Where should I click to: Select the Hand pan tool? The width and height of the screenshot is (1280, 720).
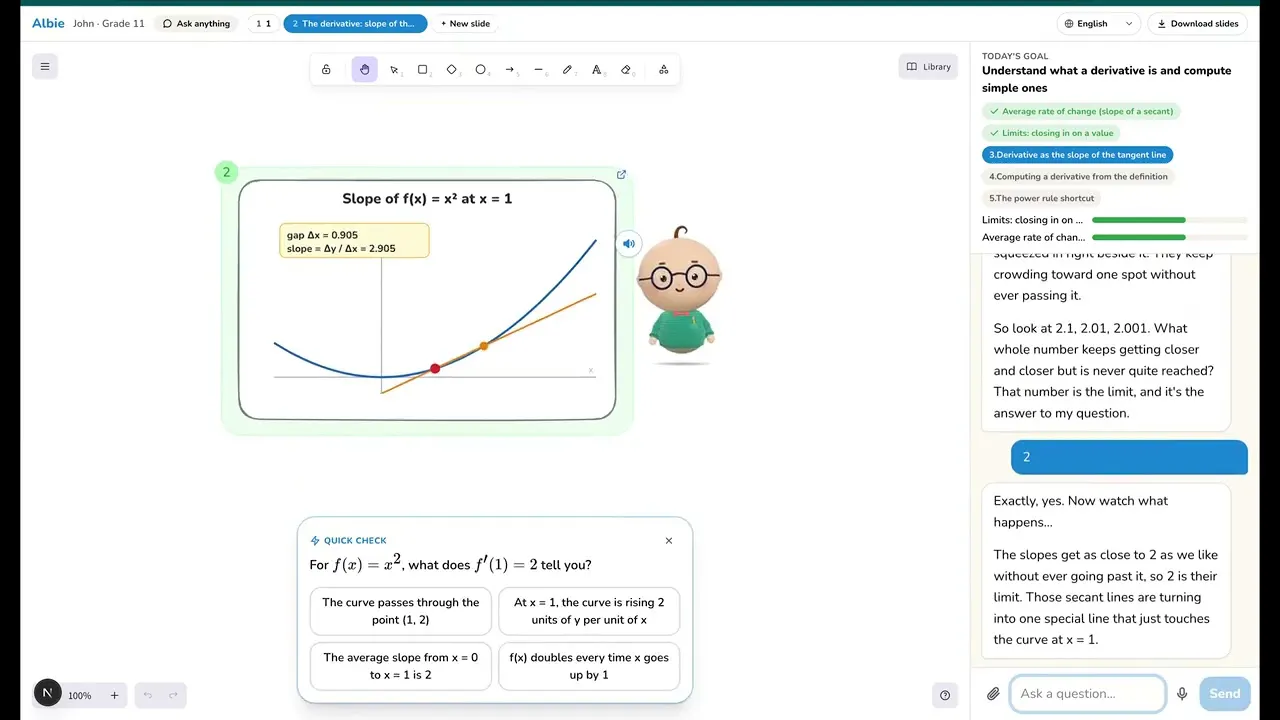point(365,70)
